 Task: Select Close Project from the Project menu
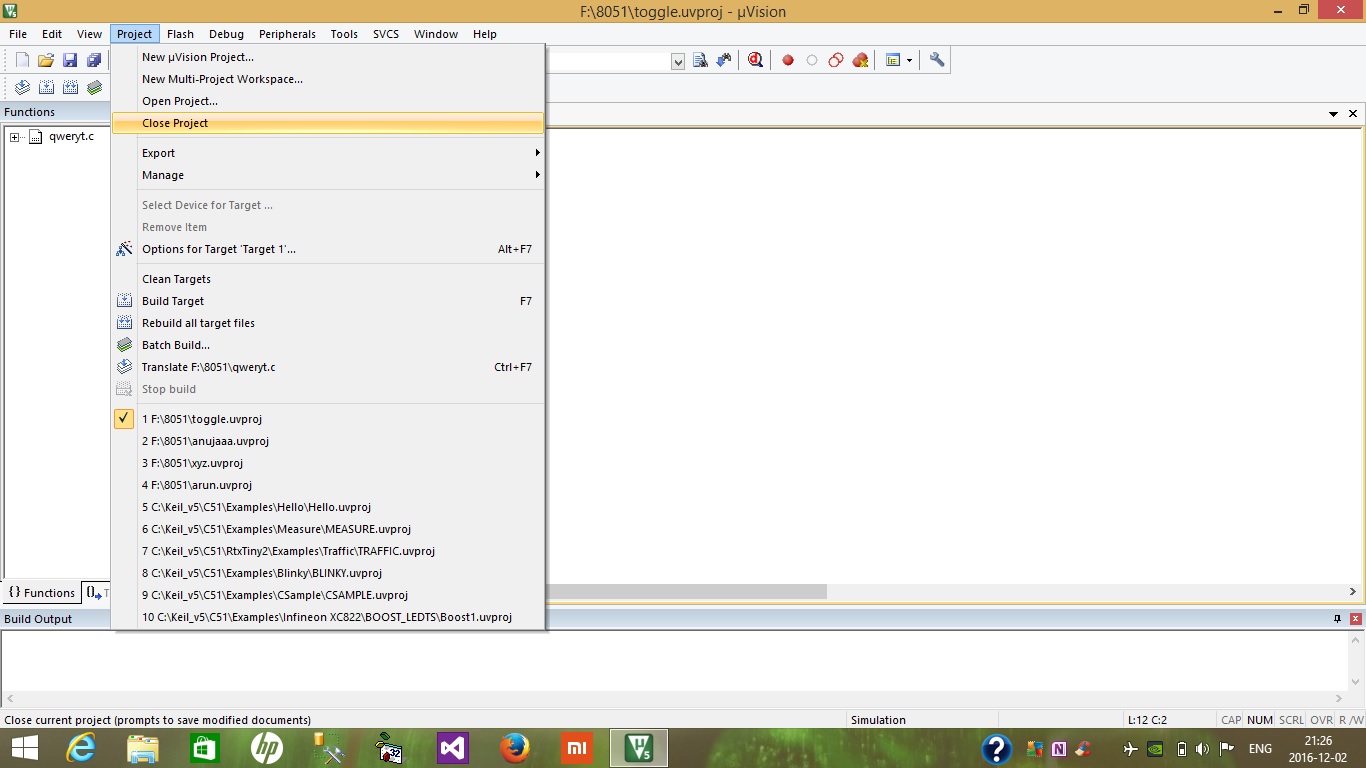point(176,123)
